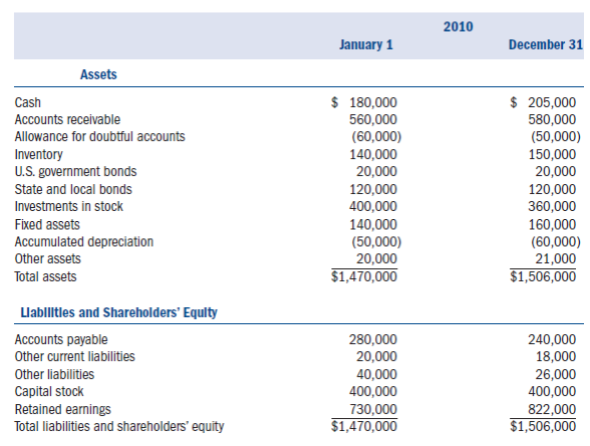This screenshot has width=590, height=446.
Task: Select Inventory December value 150,000
Action: [552, 154]
